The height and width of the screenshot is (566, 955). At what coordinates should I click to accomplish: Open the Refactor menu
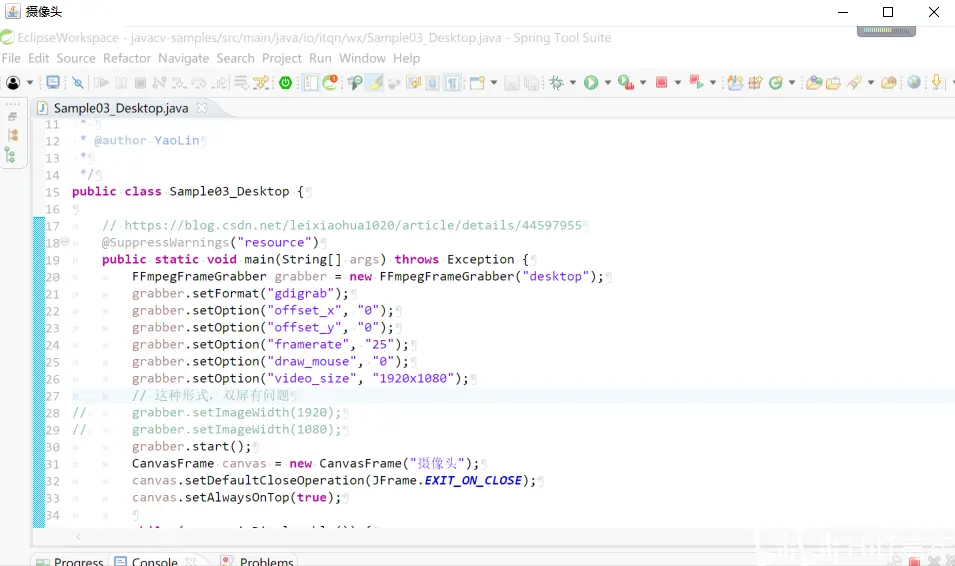[127, 58]
